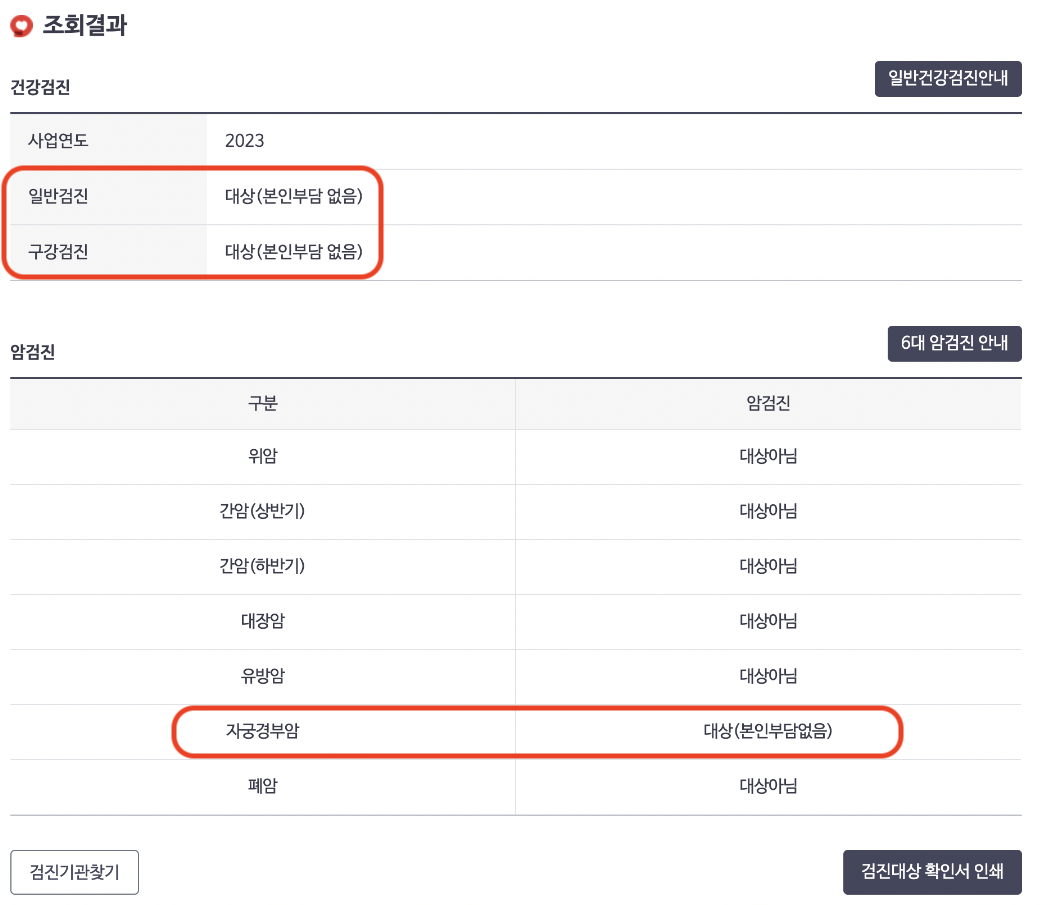This screenshot has width=1052, height=905.
Task: Click the 간암(하반기) row
Action: [262, 567]
